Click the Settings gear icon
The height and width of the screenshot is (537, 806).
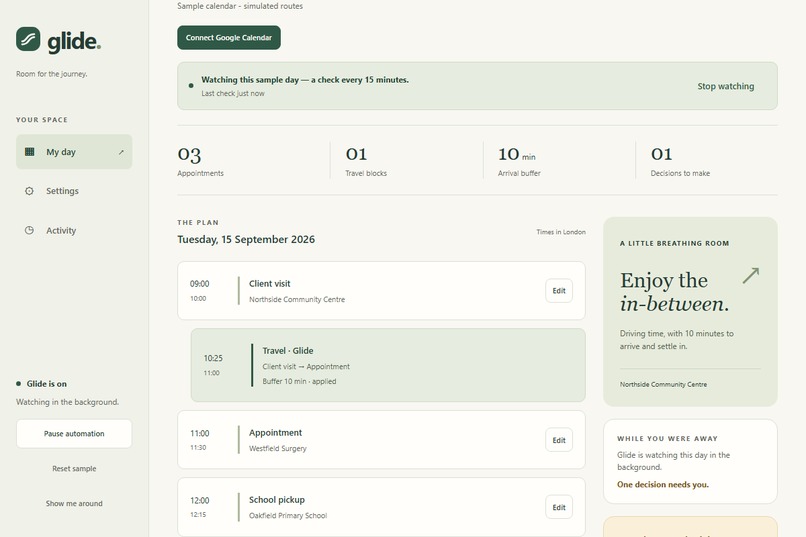click(x=29, y=191)
